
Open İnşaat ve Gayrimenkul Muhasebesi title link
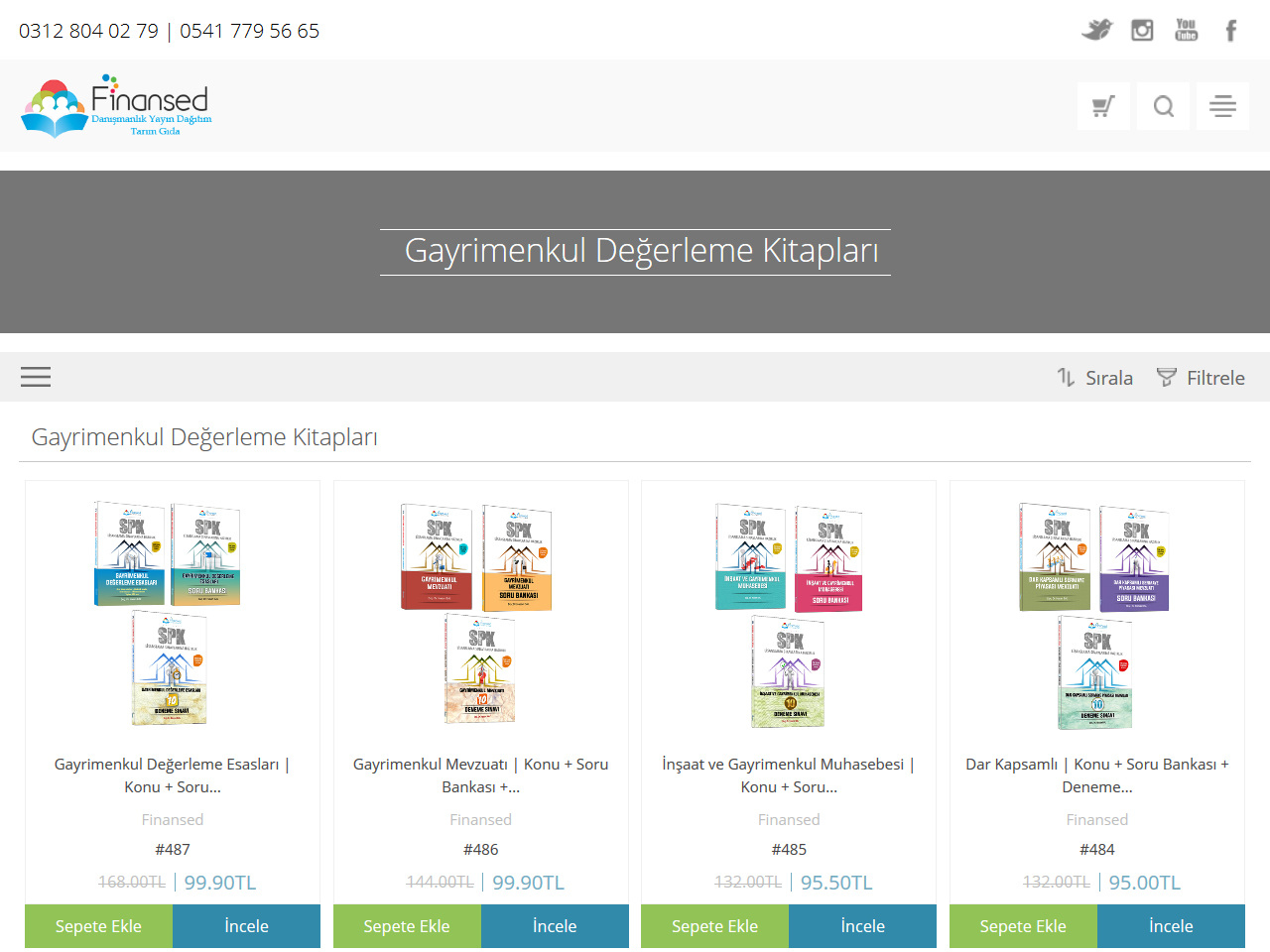[789, 775]
